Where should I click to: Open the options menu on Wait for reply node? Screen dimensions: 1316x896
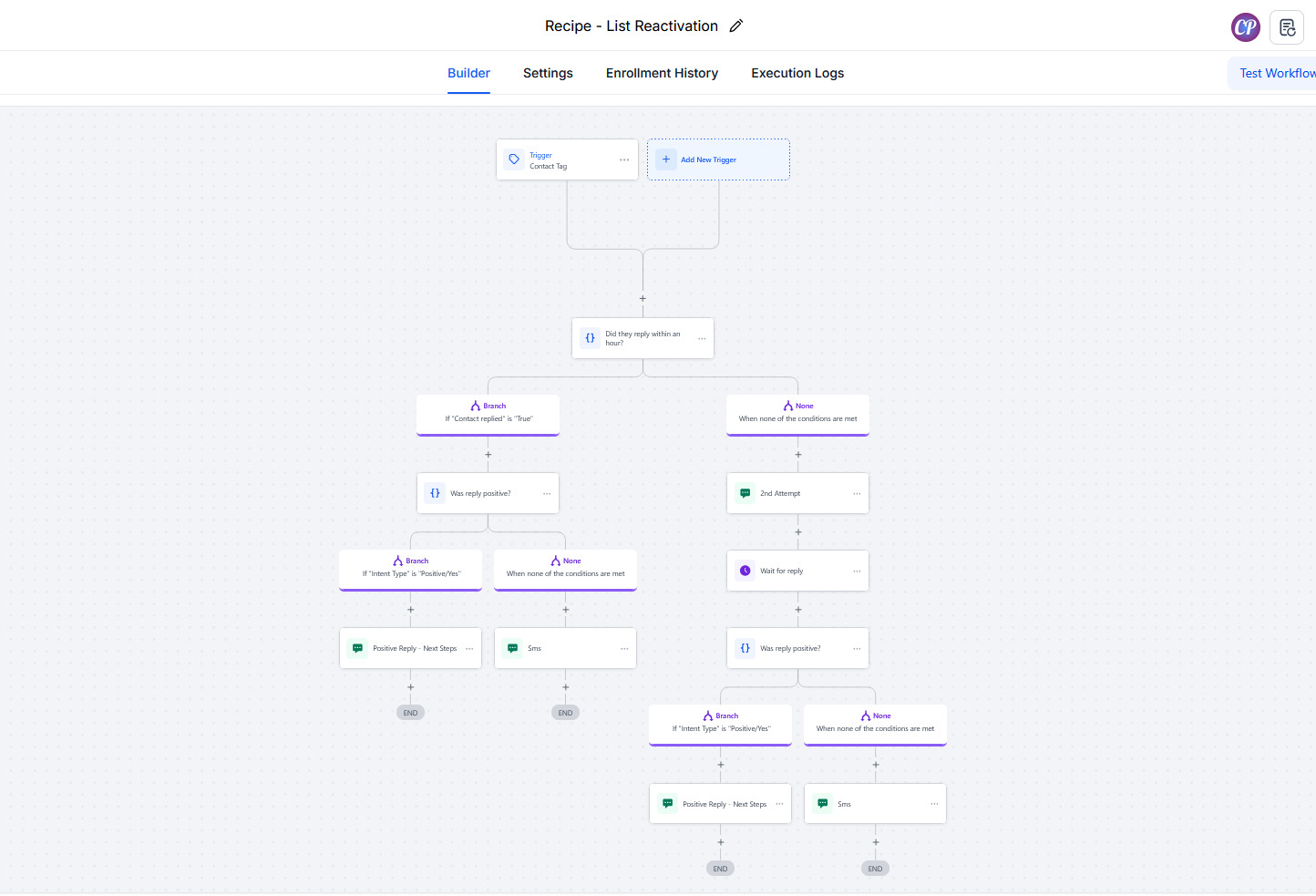[857, 571]
